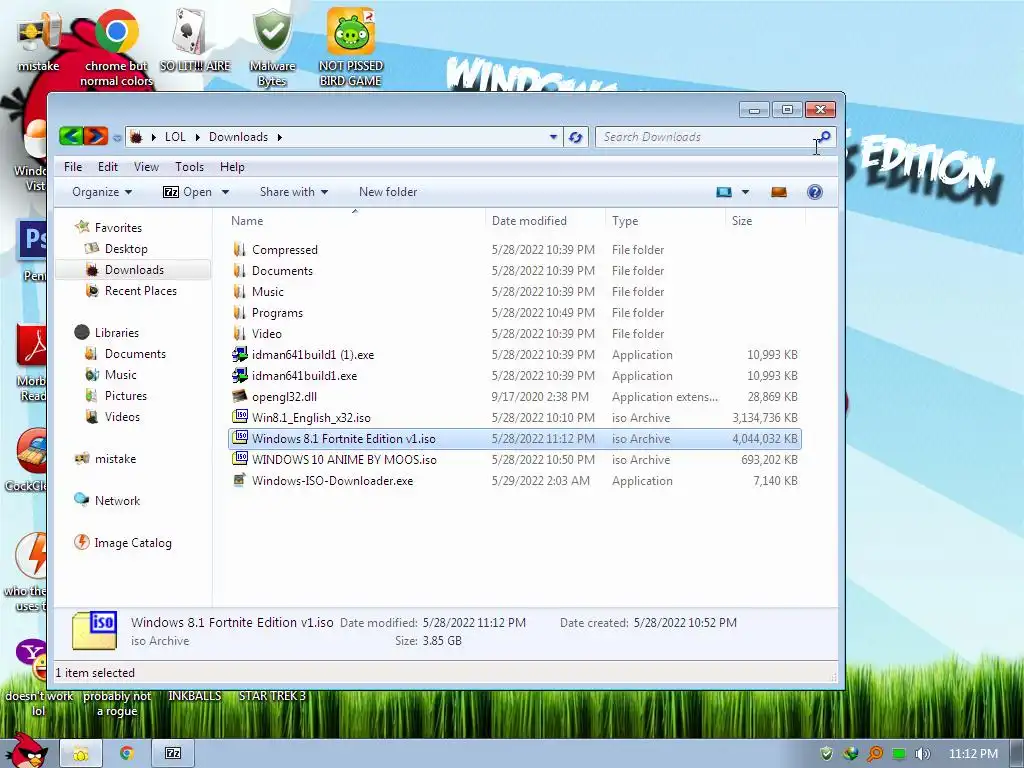Open Chrome from the taskbar
The width and height of the screenshot is (1024, 768).
(x=127, y=754)
